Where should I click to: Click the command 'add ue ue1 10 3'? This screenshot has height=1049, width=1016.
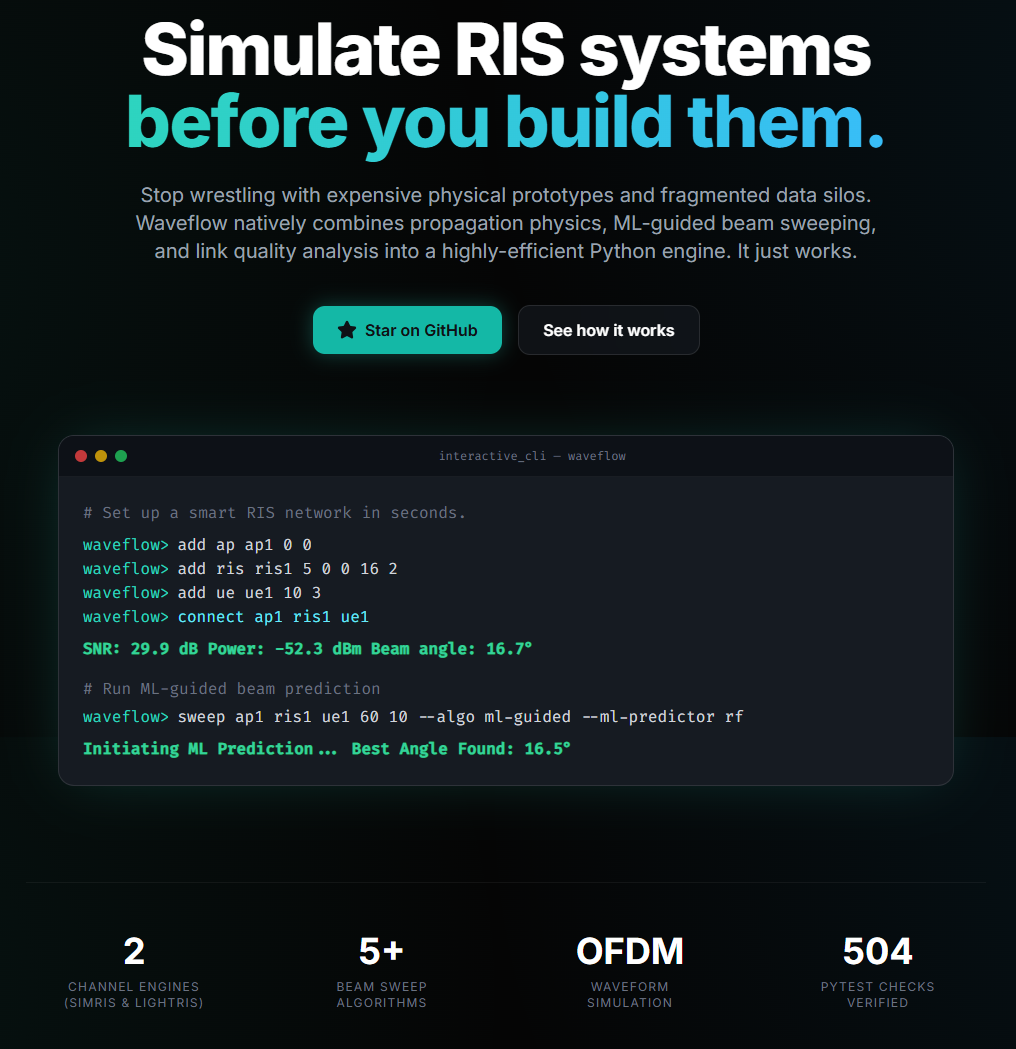[x=249, y=593]
